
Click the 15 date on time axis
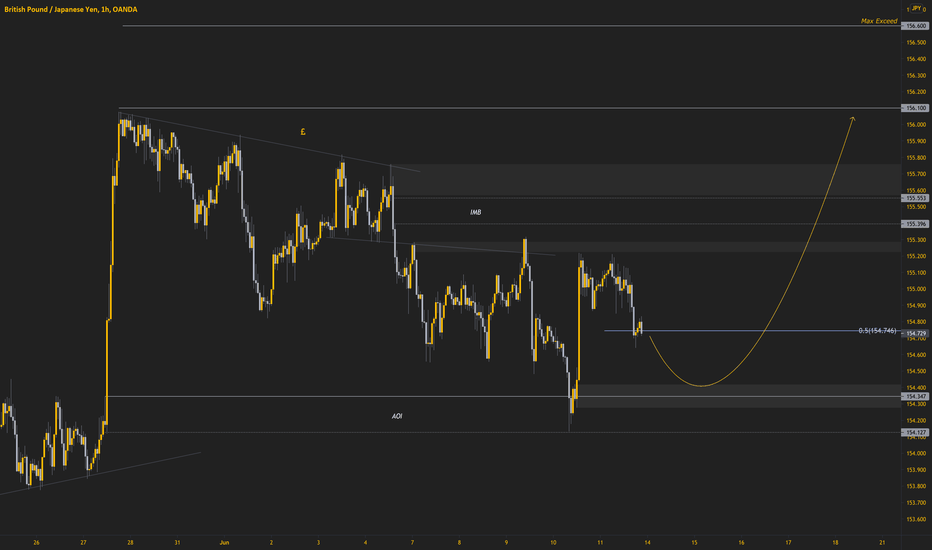[694, 542]
